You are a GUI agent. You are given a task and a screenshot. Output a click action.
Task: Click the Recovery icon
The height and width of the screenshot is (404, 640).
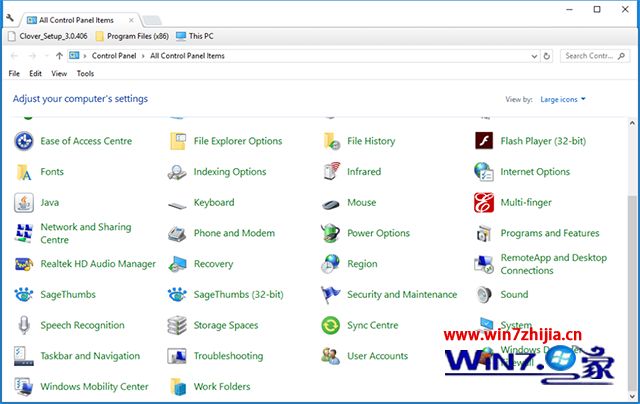click(177, 264)
